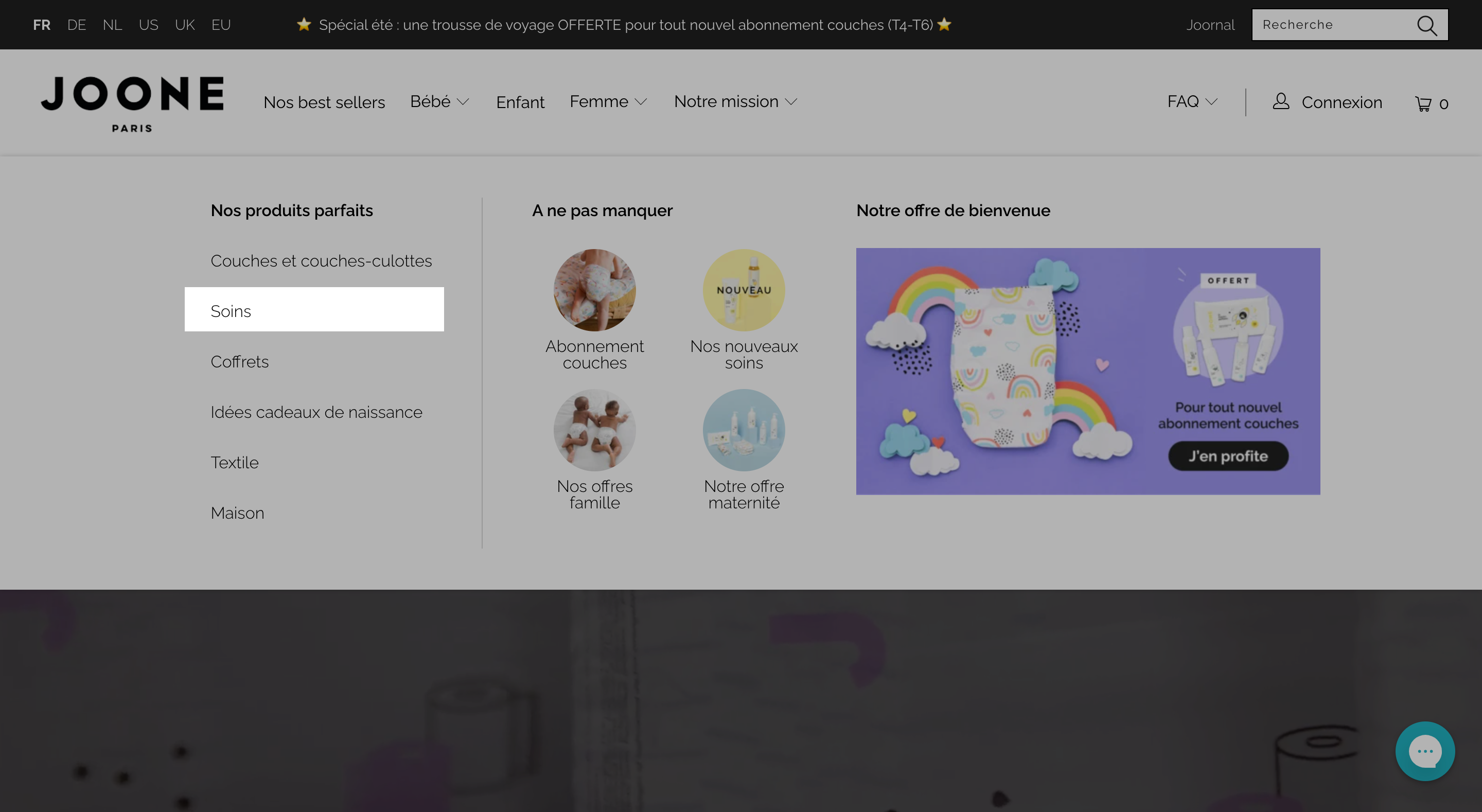
Task: Expand the Bébé dropdown menu
Action: pos(439,101)
